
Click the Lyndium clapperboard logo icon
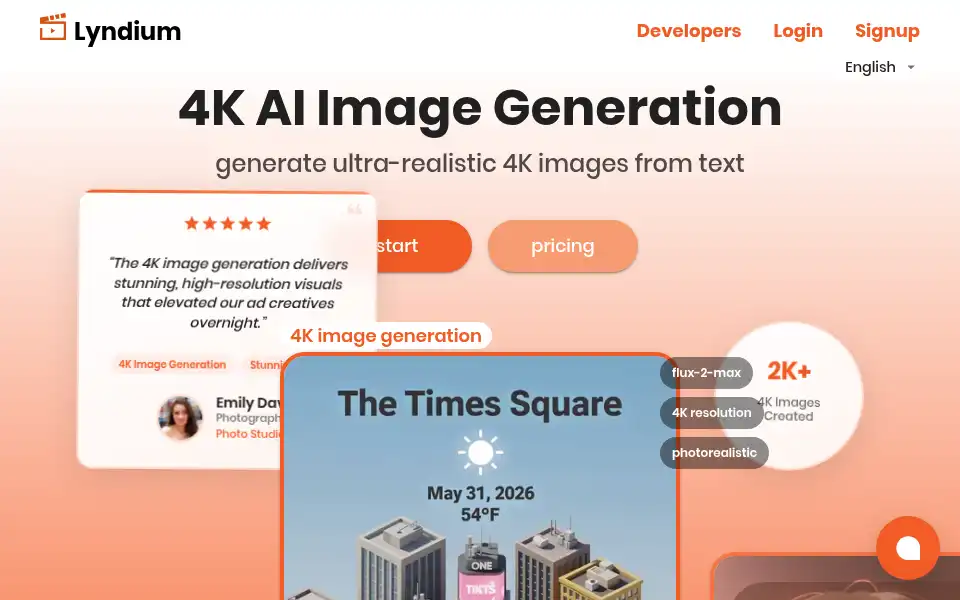[x=53, y=28]
